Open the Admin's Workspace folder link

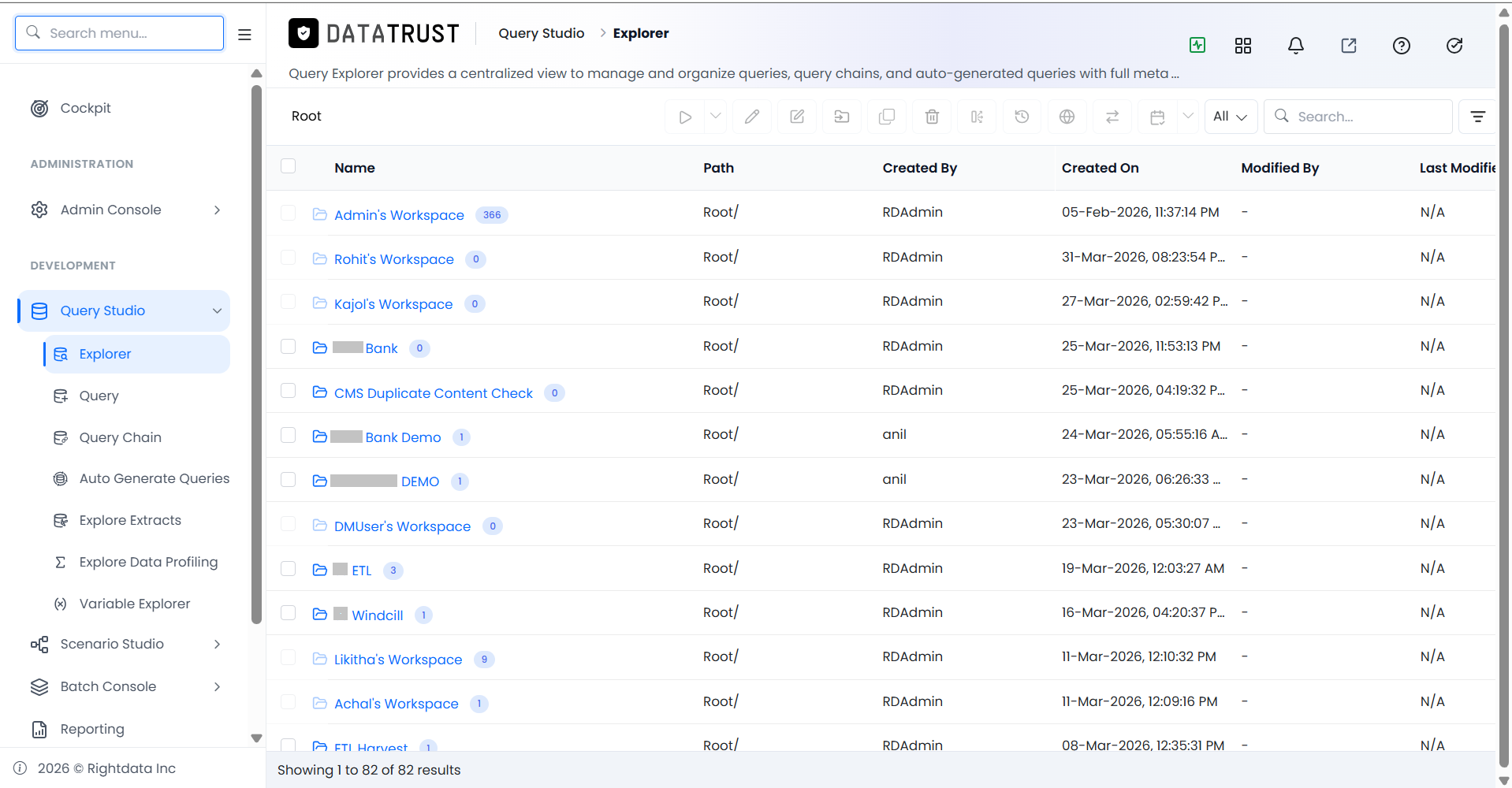click(x=399, y=215)
